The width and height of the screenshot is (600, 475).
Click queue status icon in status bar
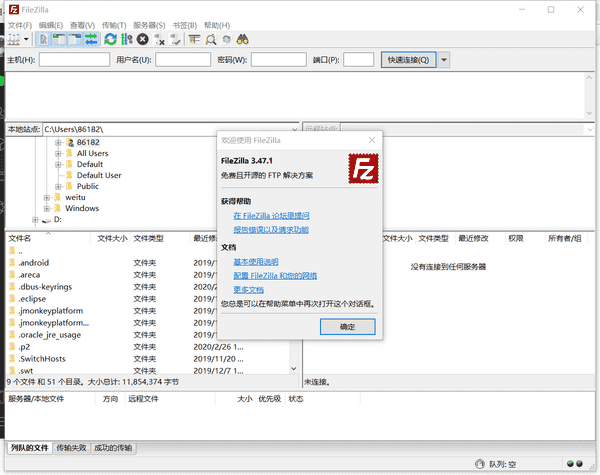point(479,464)
